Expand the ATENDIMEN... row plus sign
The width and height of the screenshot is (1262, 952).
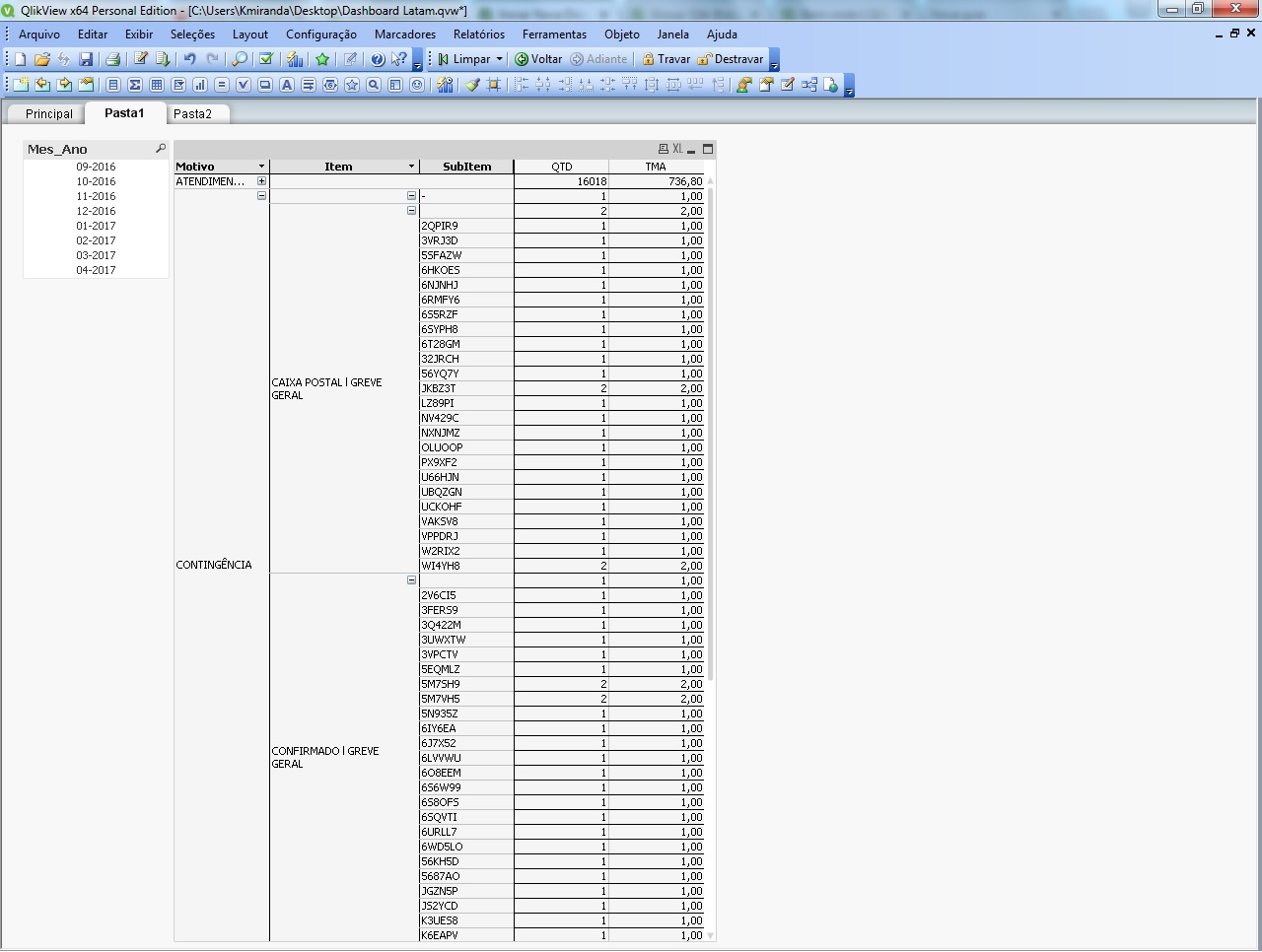(261, 181)
